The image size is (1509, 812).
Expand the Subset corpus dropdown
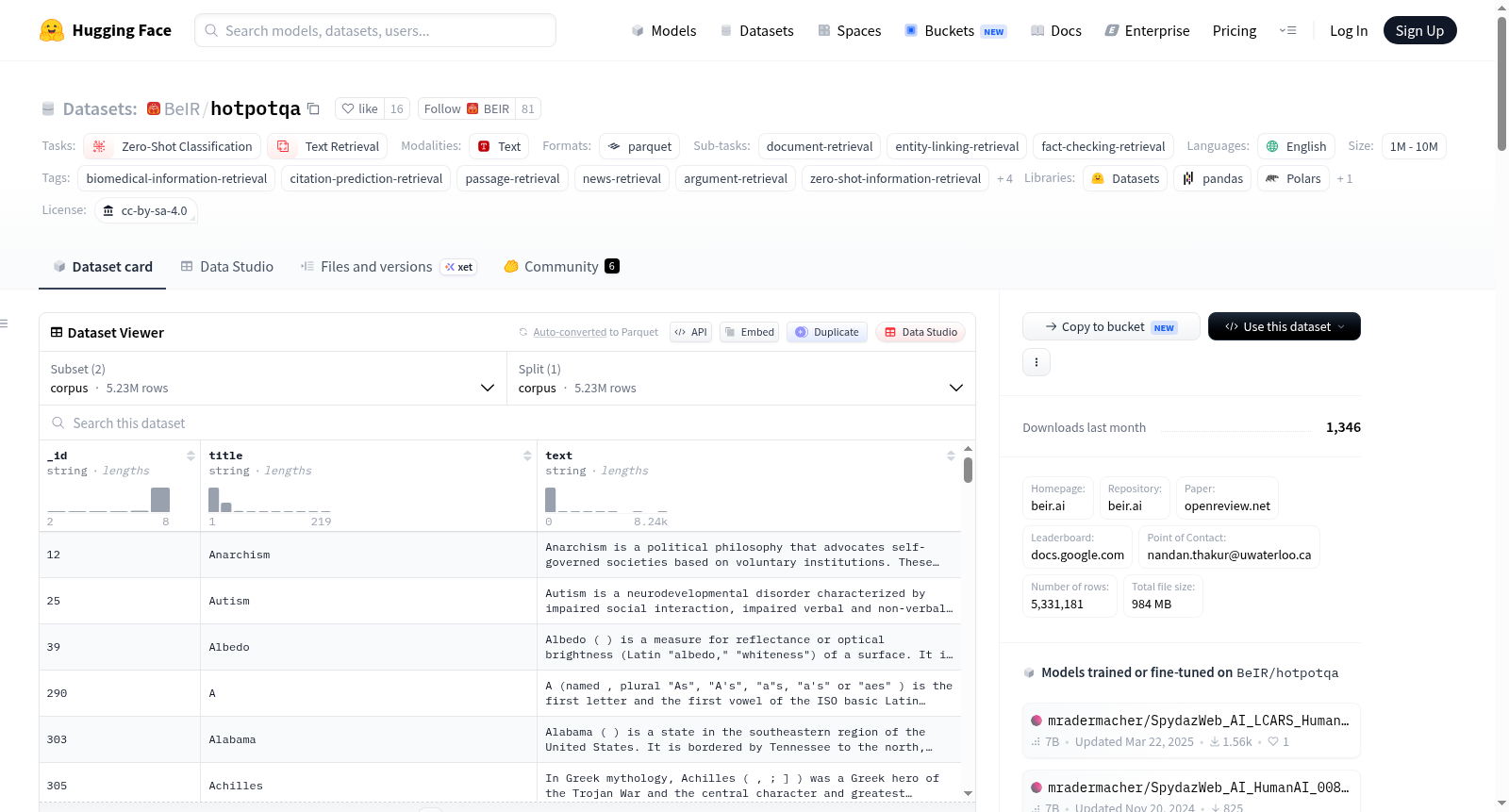pos(273,378)
